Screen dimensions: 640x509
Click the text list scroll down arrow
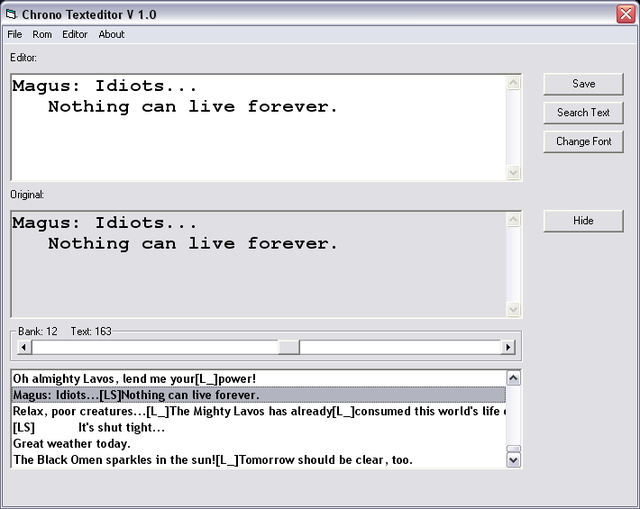click(x=513, y=461)
